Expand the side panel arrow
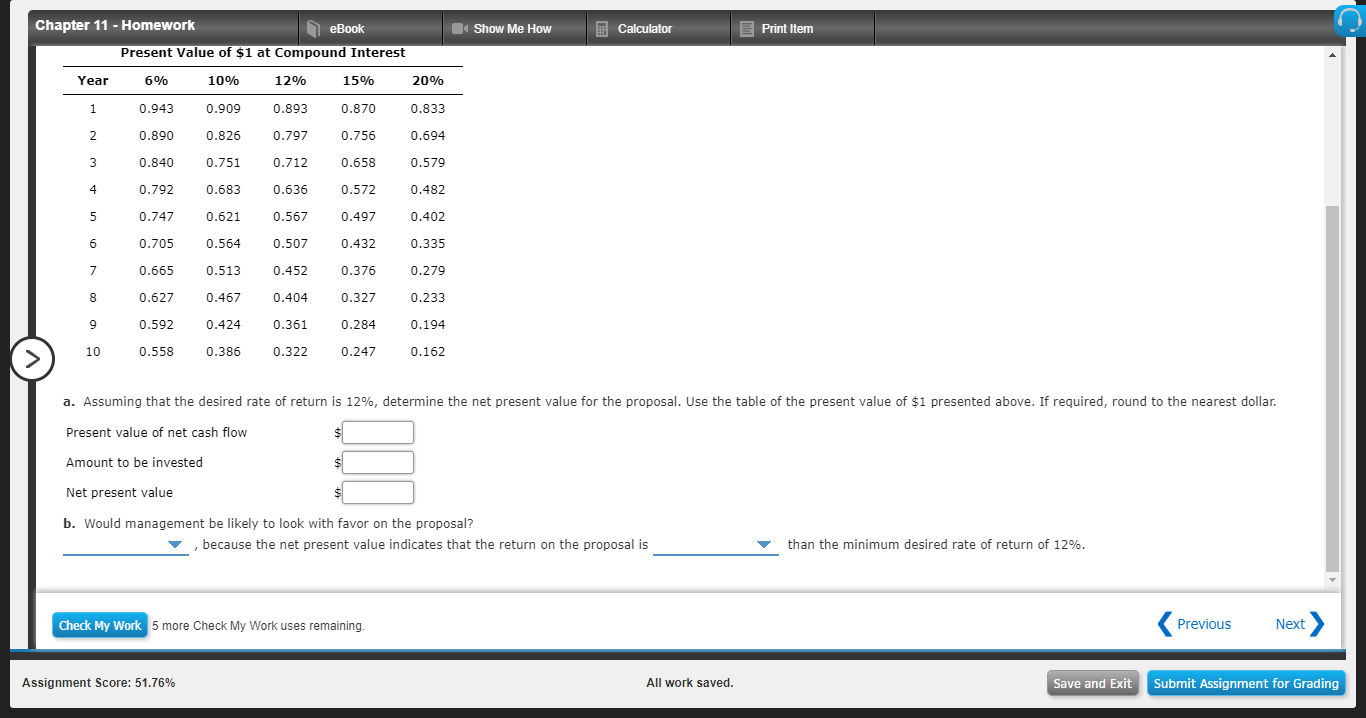 33,358
